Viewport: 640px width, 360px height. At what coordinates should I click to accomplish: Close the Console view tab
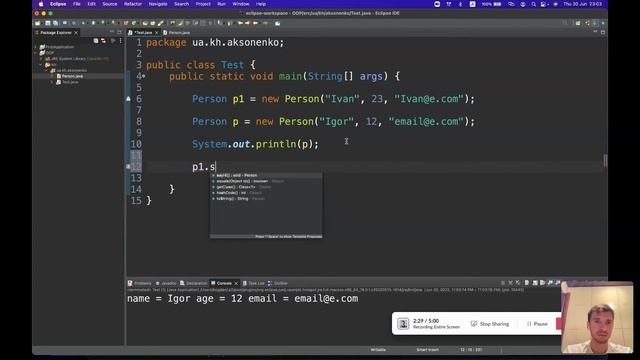(236, 283)
